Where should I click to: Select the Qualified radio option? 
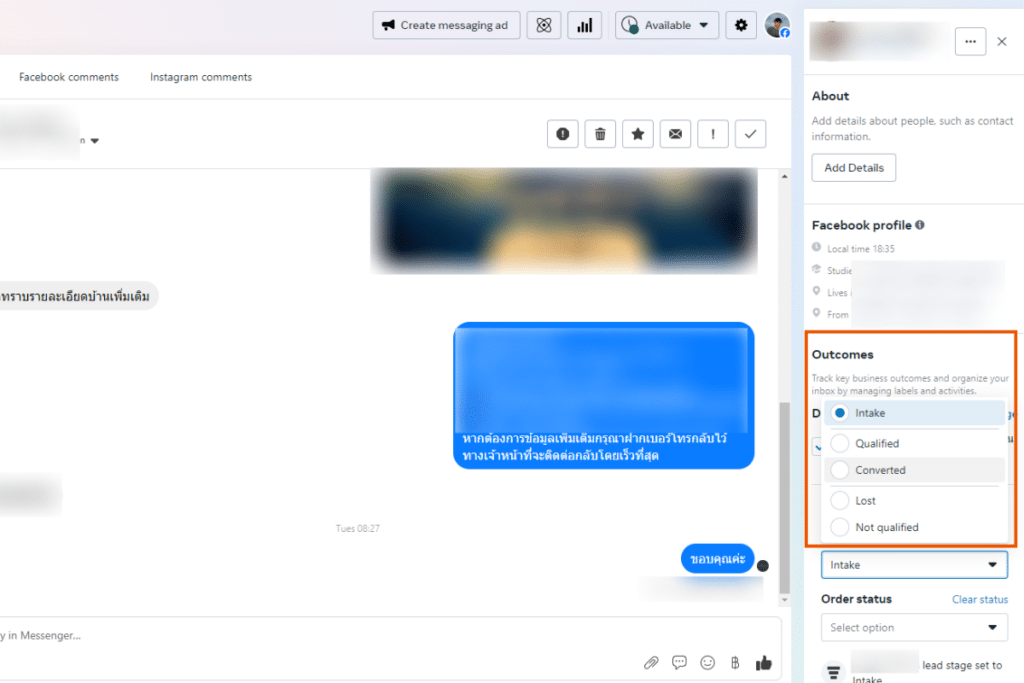pos(841,443)
